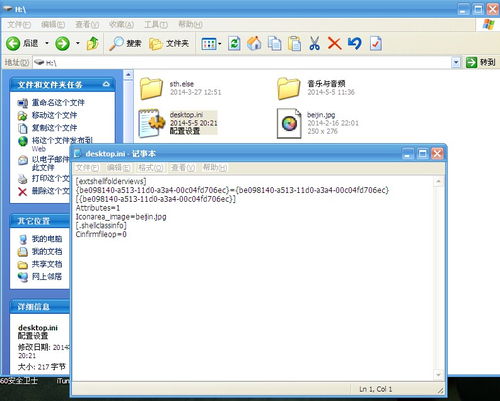The height and width of the screenshot is (401, 500).
Task: Collapse the 文件和文件夹任务 panel
Action: coord(106,84)
